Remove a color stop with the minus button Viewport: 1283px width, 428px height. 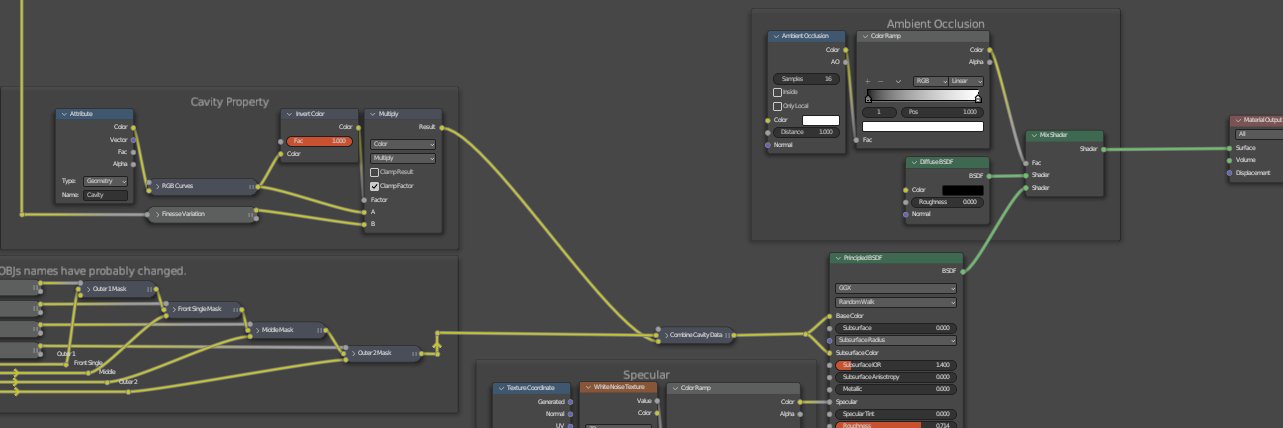[x=880, y=81]
